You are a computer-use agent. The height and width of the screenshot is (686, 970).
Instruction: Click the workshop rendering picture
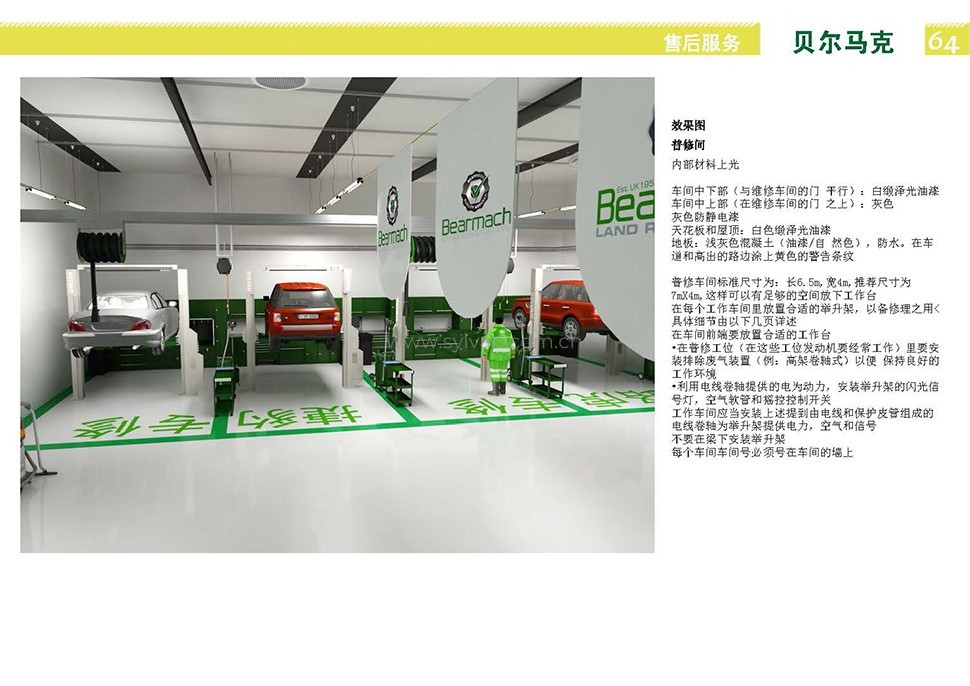tap(337, 315)
